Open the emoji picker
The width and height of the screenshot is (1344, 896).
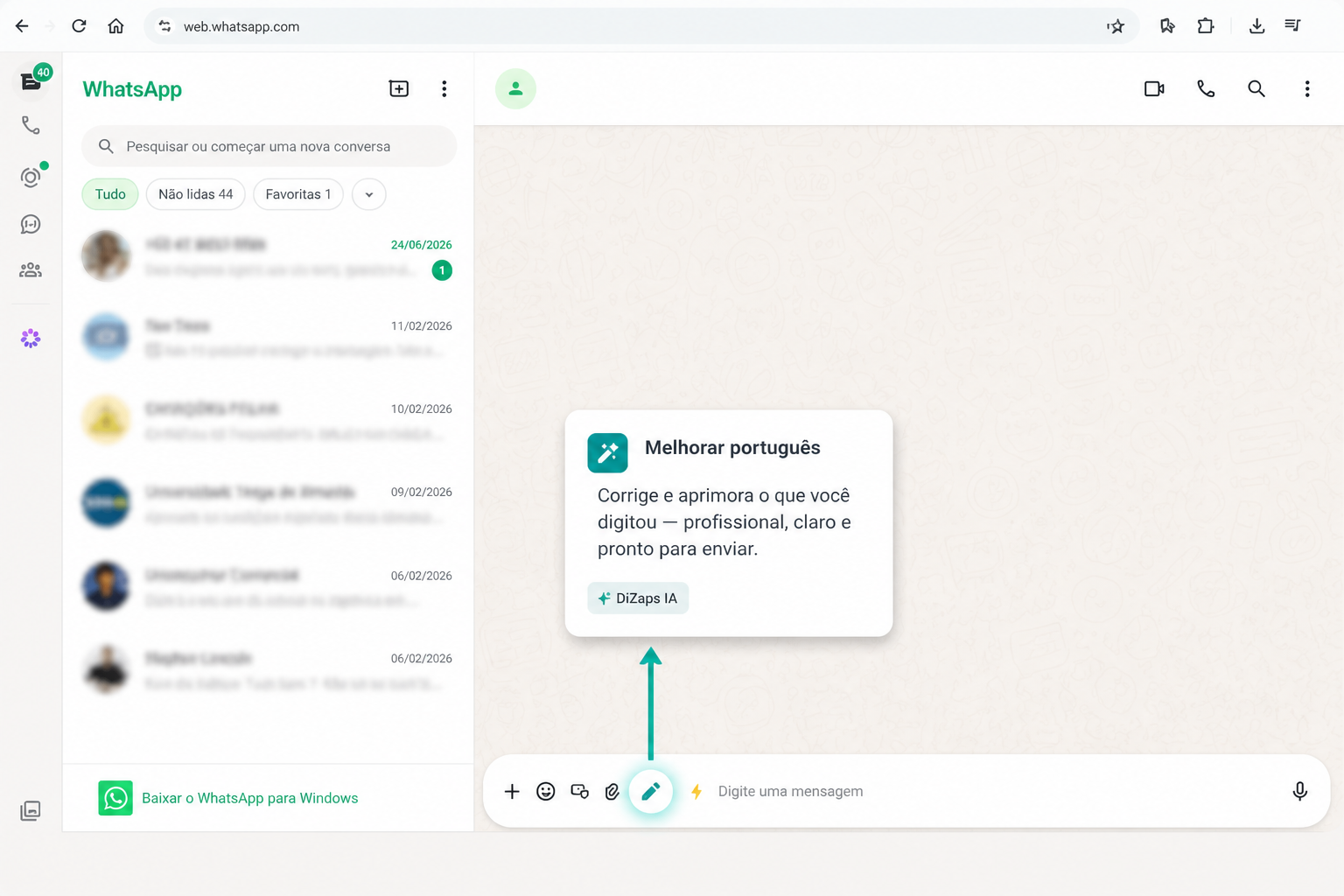tap(546, 792)
